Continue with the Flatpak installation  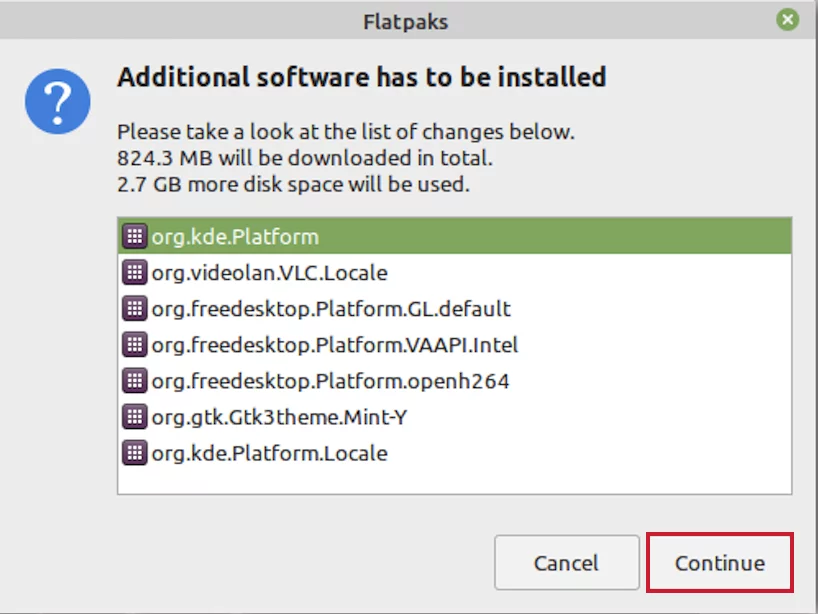point(720,562)
